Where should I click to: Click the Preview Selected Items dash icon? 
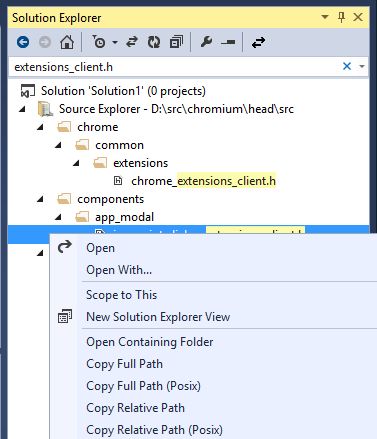228,42
